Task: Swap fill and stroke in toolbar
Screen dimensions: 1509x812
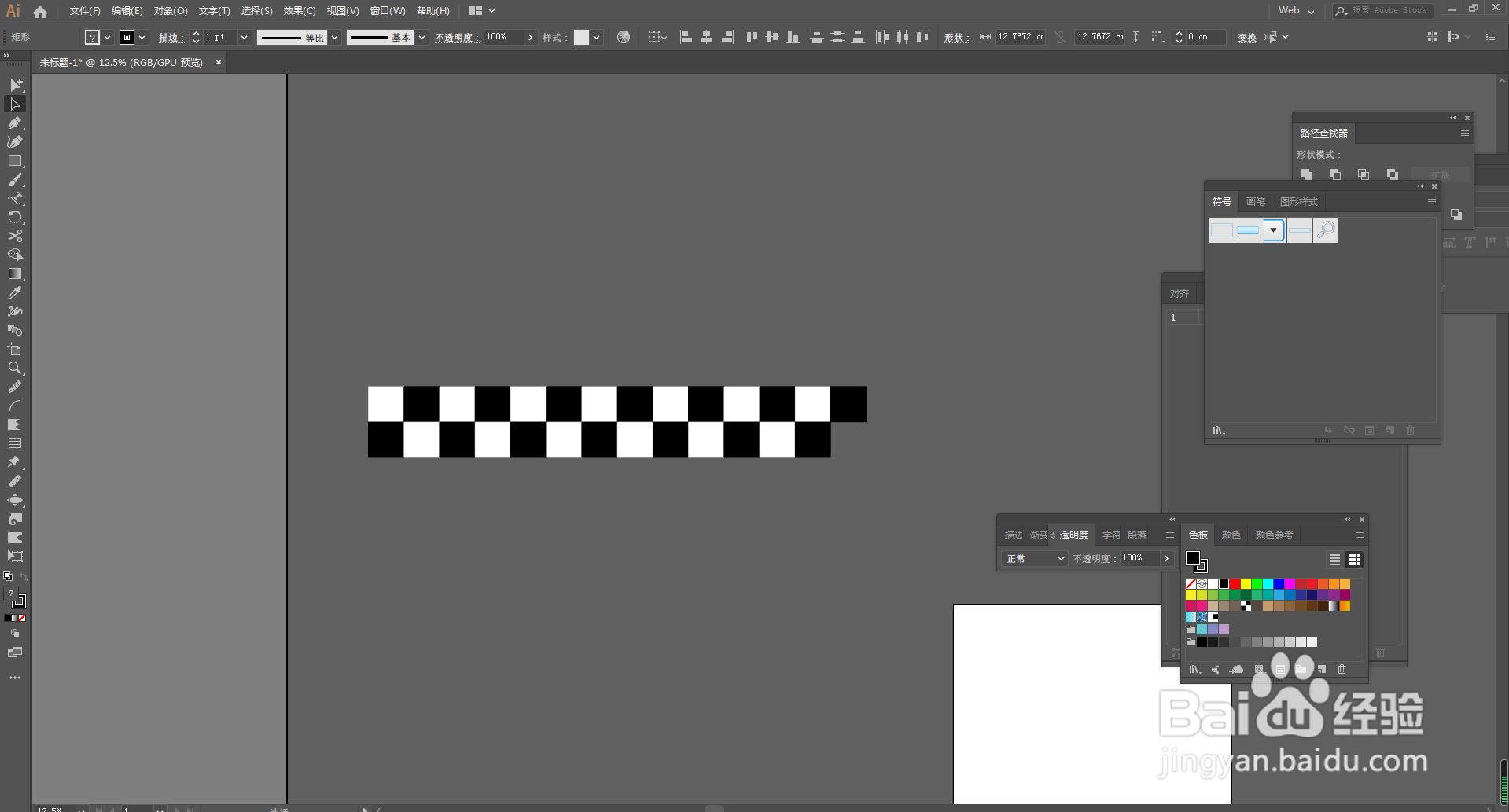Action: click(x=24, y=577)
